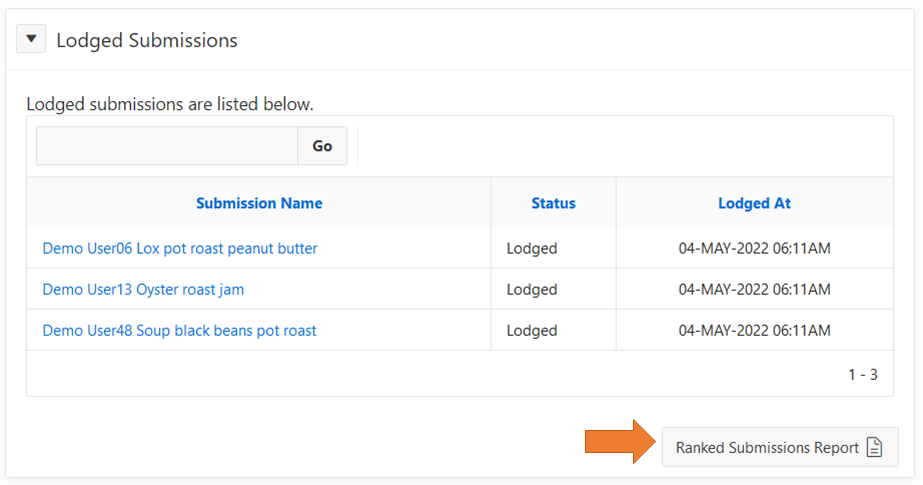Click the lodged date for Demo User06

(x=754, y=248)
